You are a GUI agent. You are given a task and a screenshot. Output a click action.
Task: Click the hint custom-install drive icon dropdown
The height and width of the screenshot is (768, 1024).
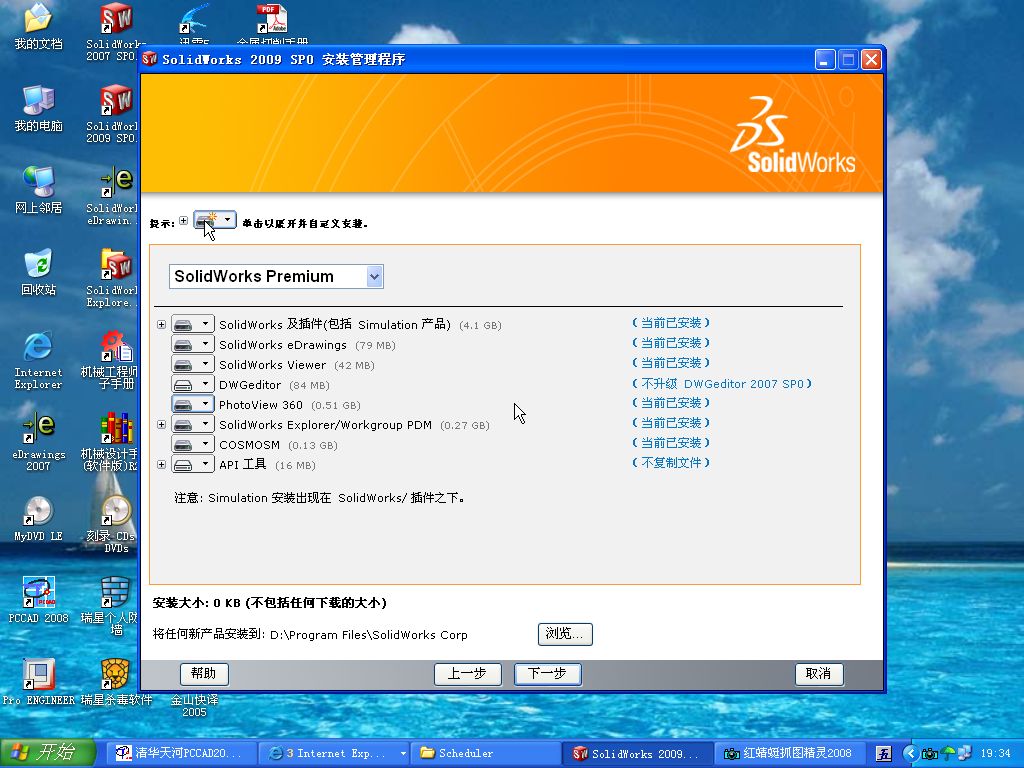pyautogui.click(x=215, y=220)
